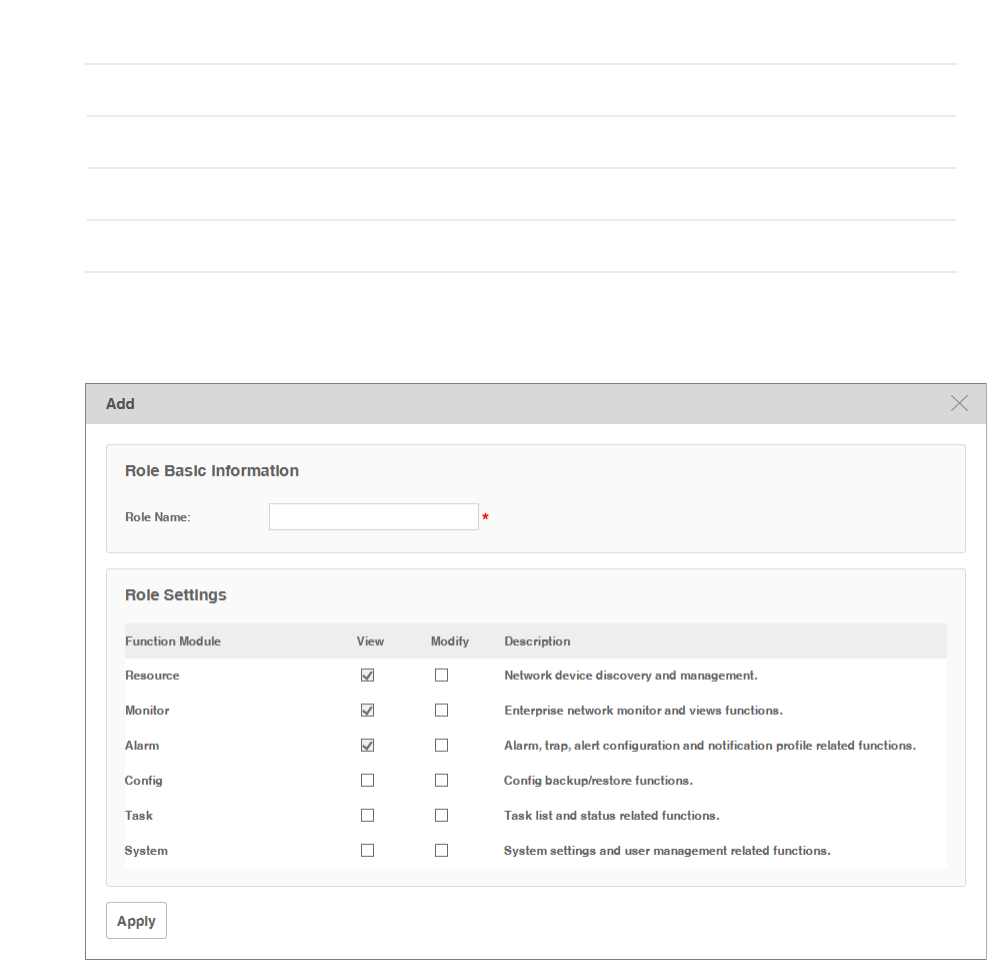This screenshot has width=987, height=960.
Task: Click the Description column header
Action: [x=537, y=641]
